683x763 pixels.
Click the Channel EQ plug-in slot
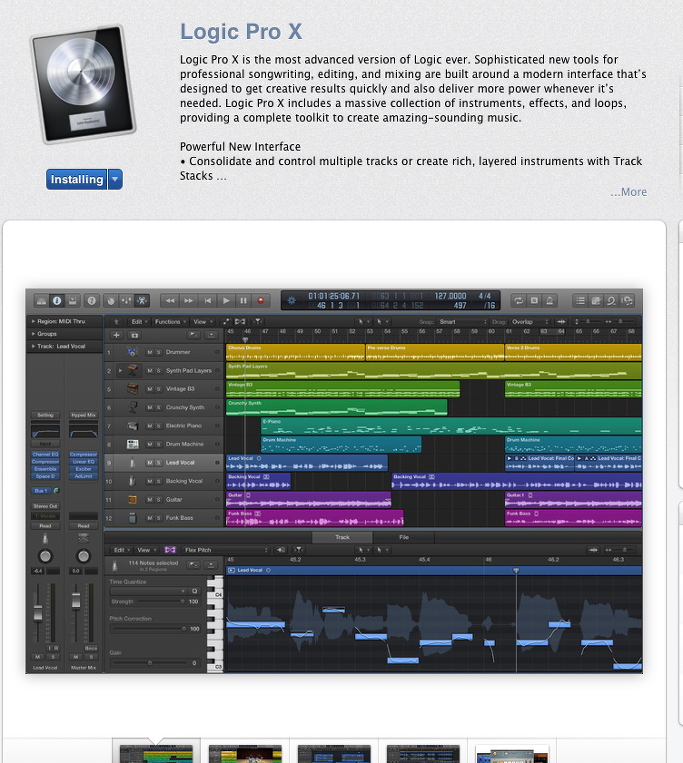(45, 454)
